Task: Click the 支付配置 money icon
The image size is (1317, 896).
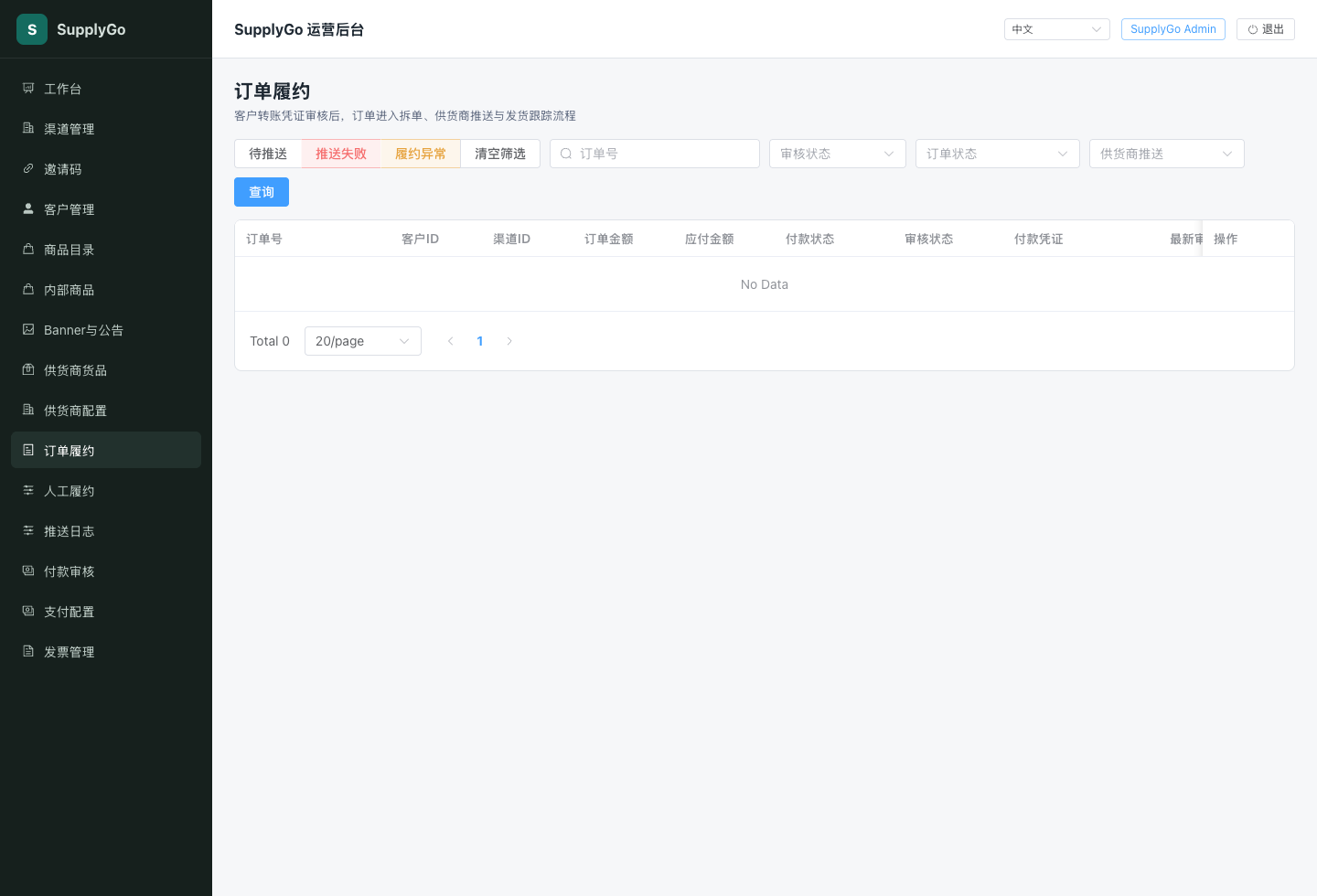Action: click(28, 611)
